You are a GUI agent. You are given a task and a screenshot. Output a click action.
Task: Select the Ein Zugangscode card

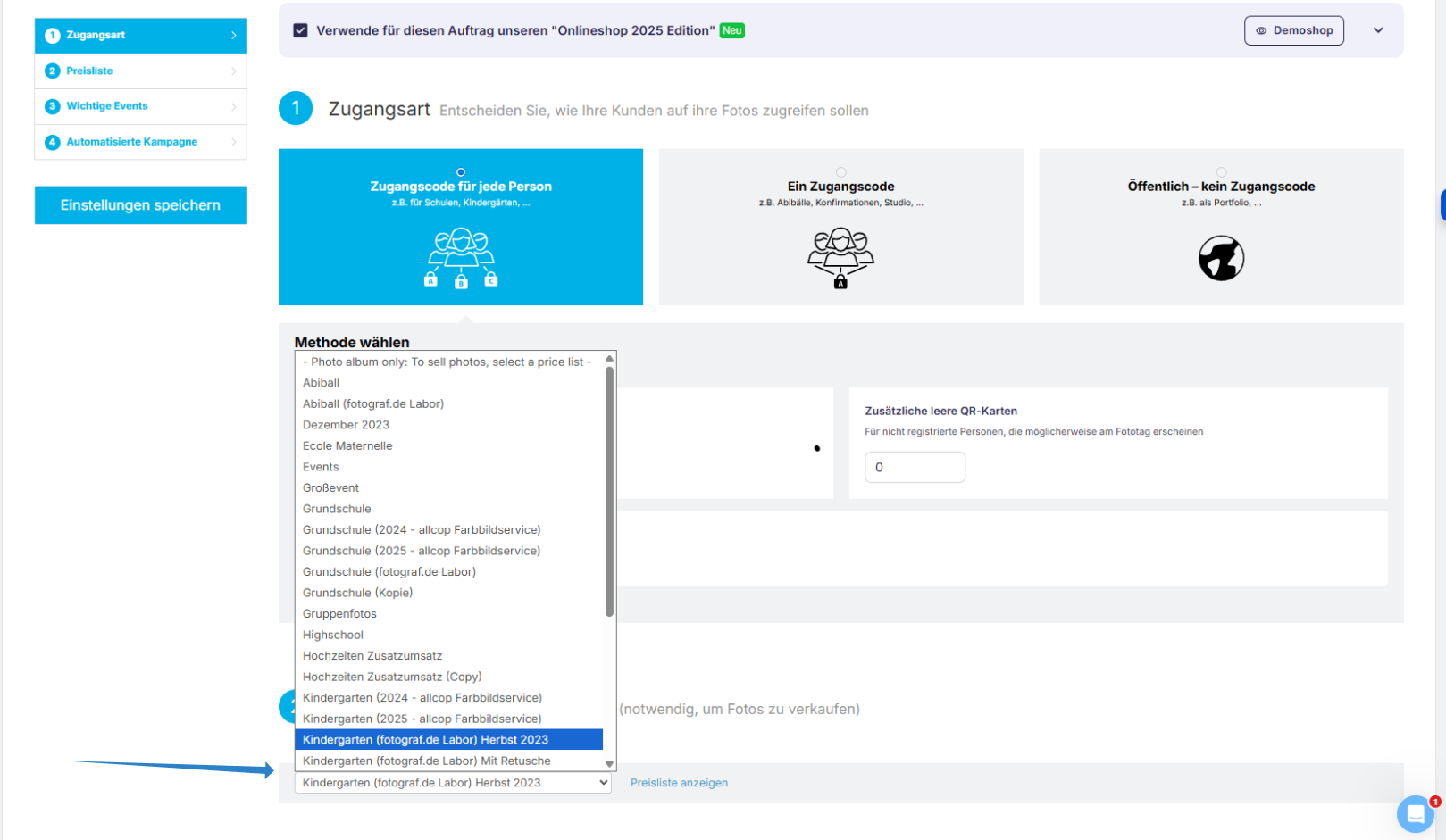(x=841, y=227)
